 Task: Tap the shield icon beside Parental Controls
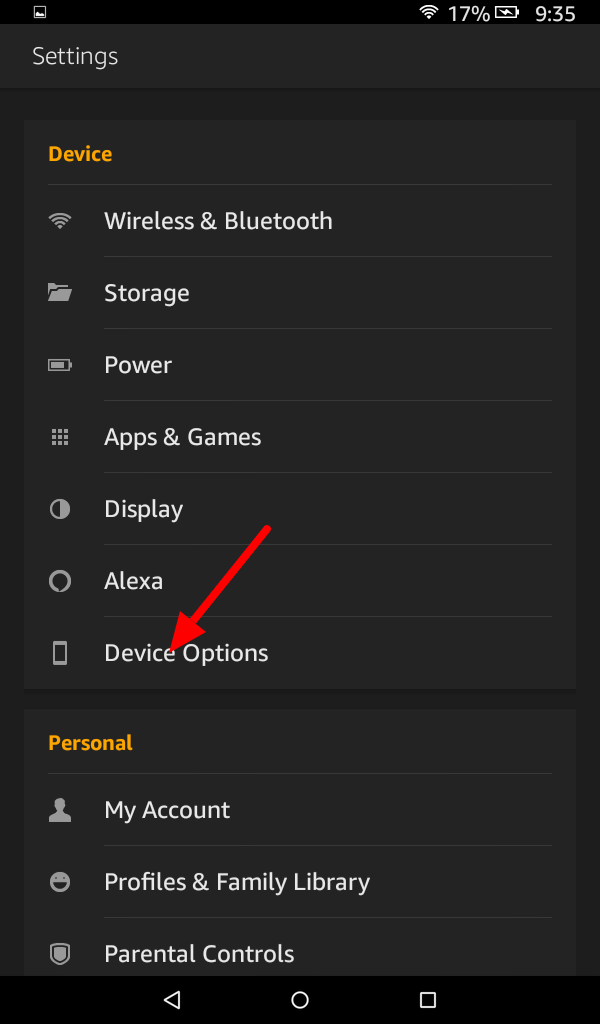pyautogui.click(x=59, y=954)
